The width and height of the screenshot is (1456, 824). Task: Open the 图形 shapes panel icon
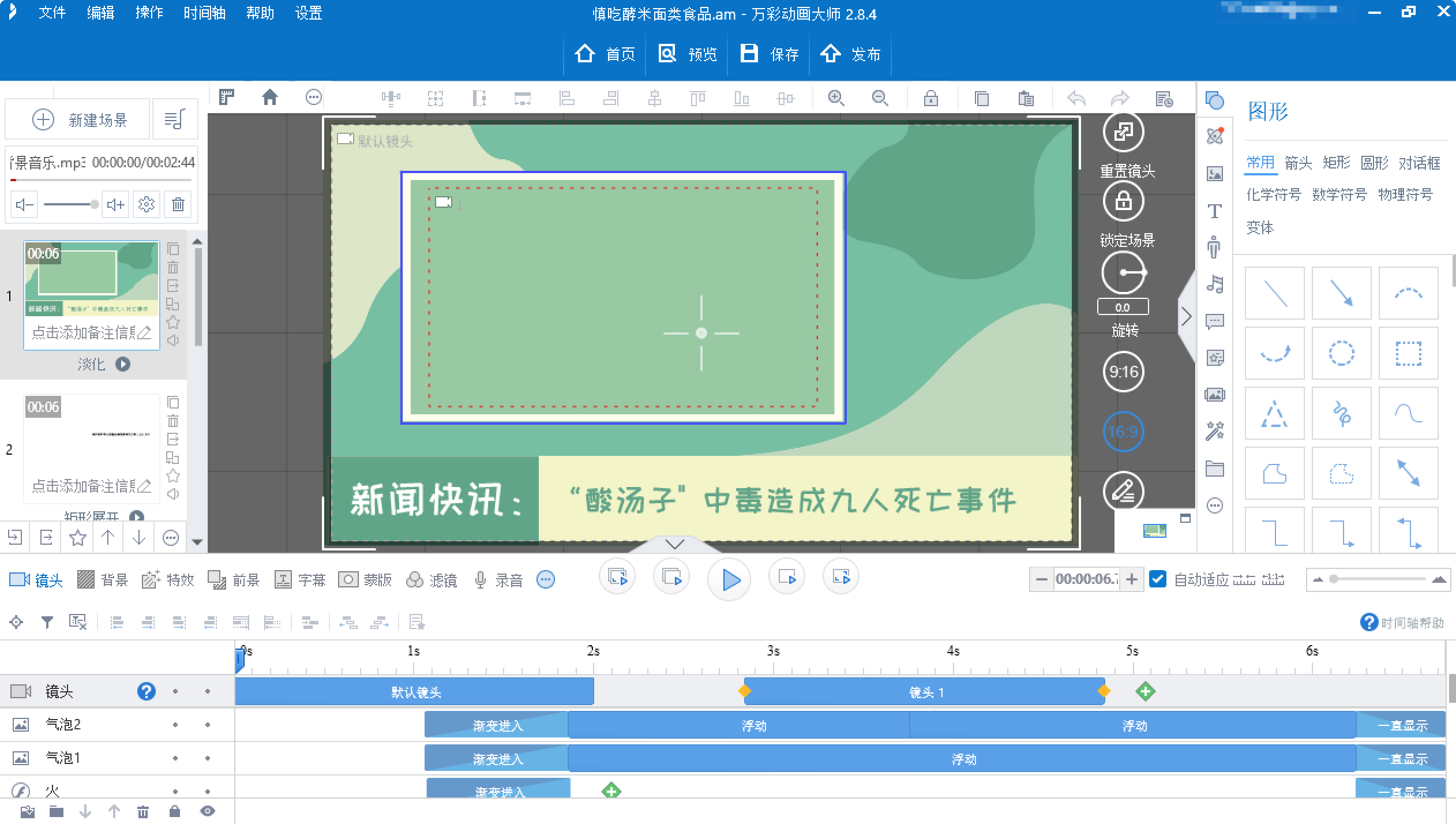pyautogui.click(x=1215, y=100)
